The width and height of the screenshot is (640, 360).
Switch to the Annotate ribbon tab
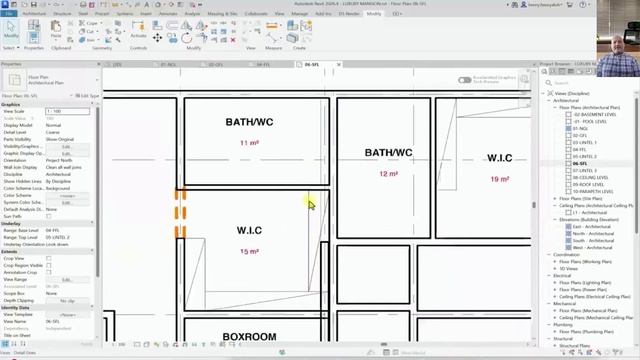click(x=168, y=13)
